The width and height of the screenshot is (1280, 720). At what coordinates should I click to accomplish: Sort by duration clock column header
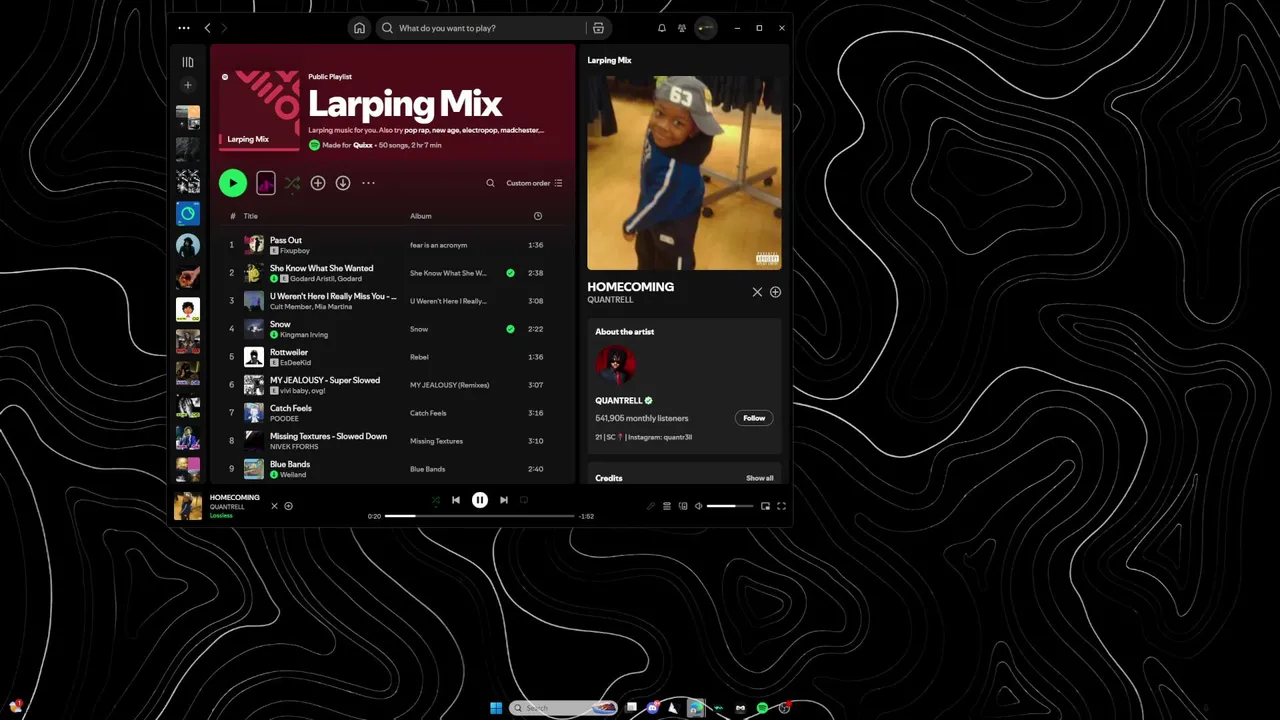point(538,216)
